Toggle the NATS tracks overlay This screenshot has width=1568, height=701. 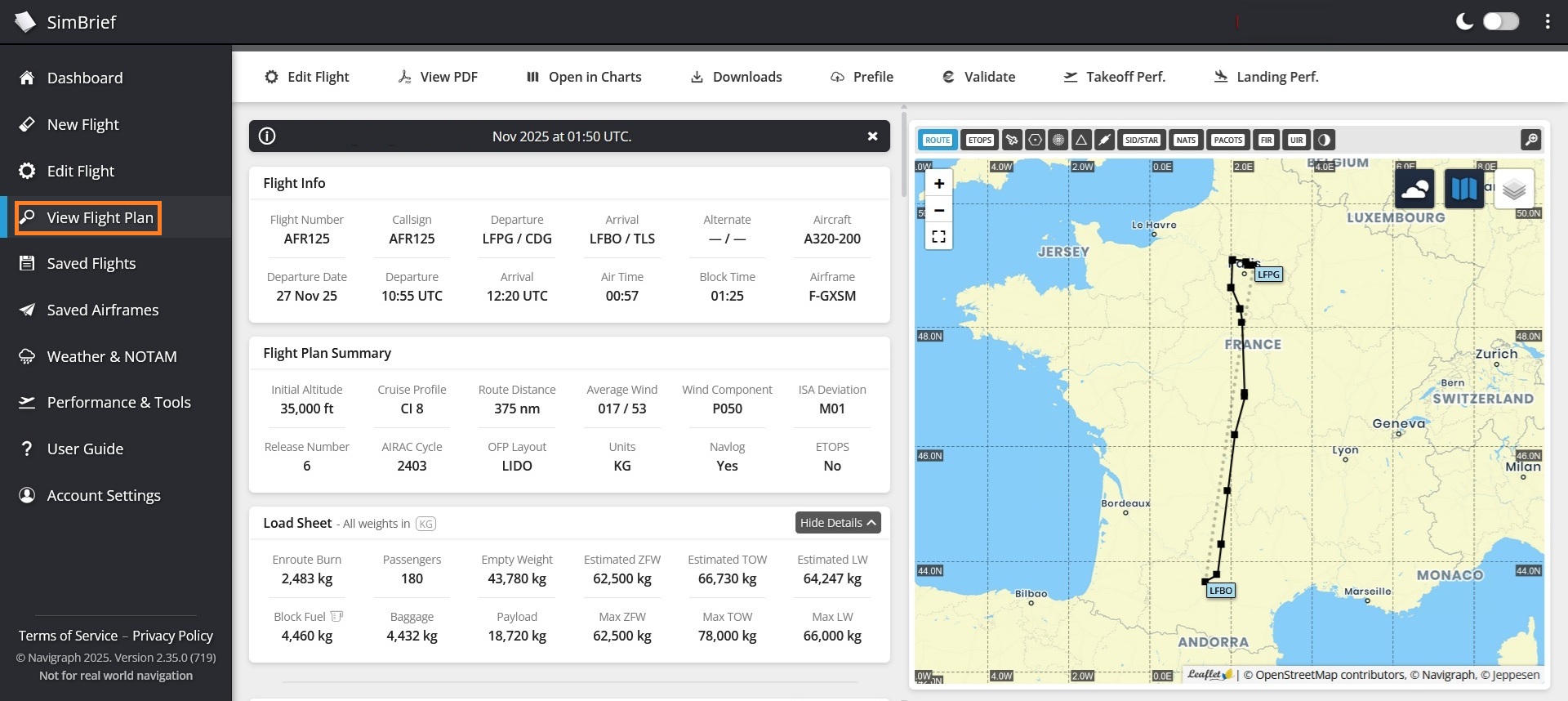[x=1185, y=140]
